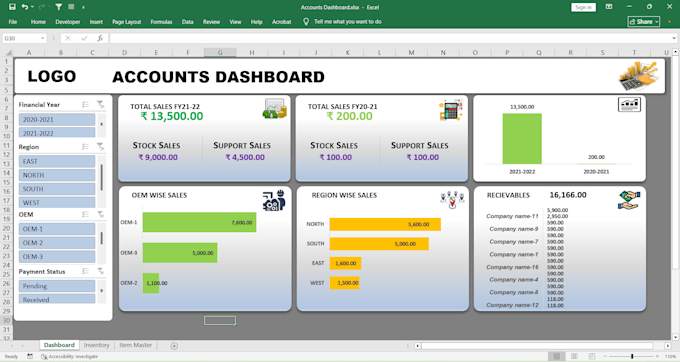This screenshot has width=680, height=362.
Task: Open the Review ribbon tab
Action: 211,22
